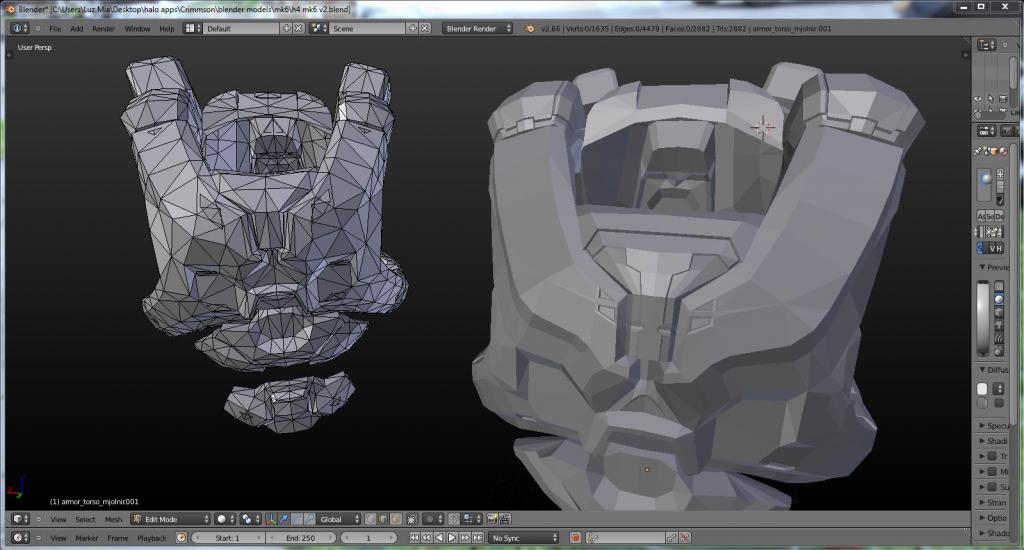Open the 3D view editor type selector

point(20,519)
